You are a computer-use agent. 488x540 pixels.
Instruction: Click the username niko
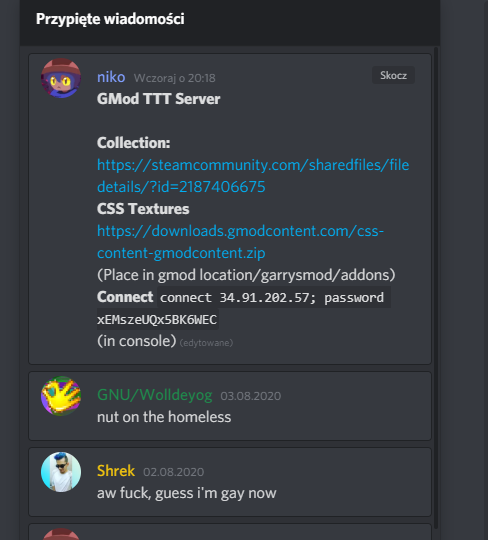(111, 77)
